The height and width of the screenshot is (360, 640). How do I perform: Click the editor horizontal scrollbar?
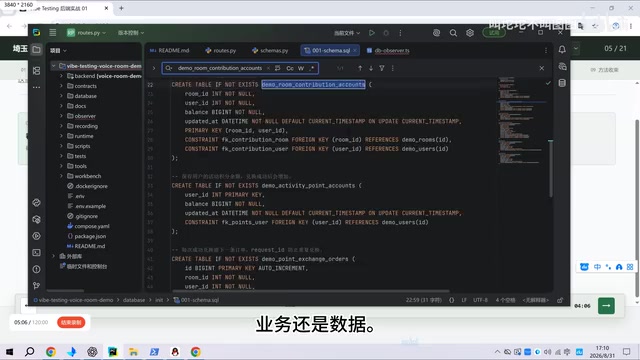point(311,291)
